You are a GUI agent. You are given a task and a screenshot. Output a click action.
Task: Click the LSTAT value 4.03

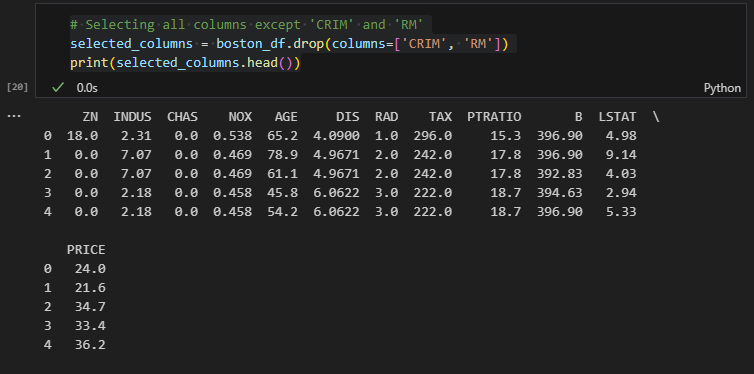(621, 174)
